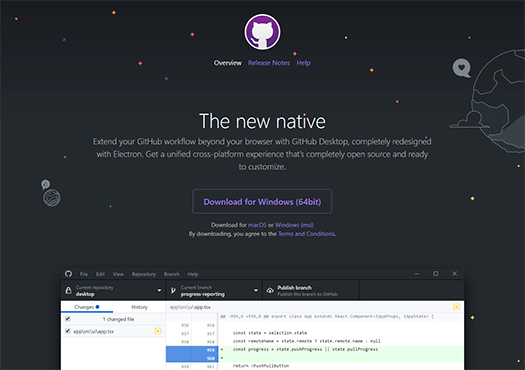Switch to the History tab
The image size is (525, 370).
(139, 307)
